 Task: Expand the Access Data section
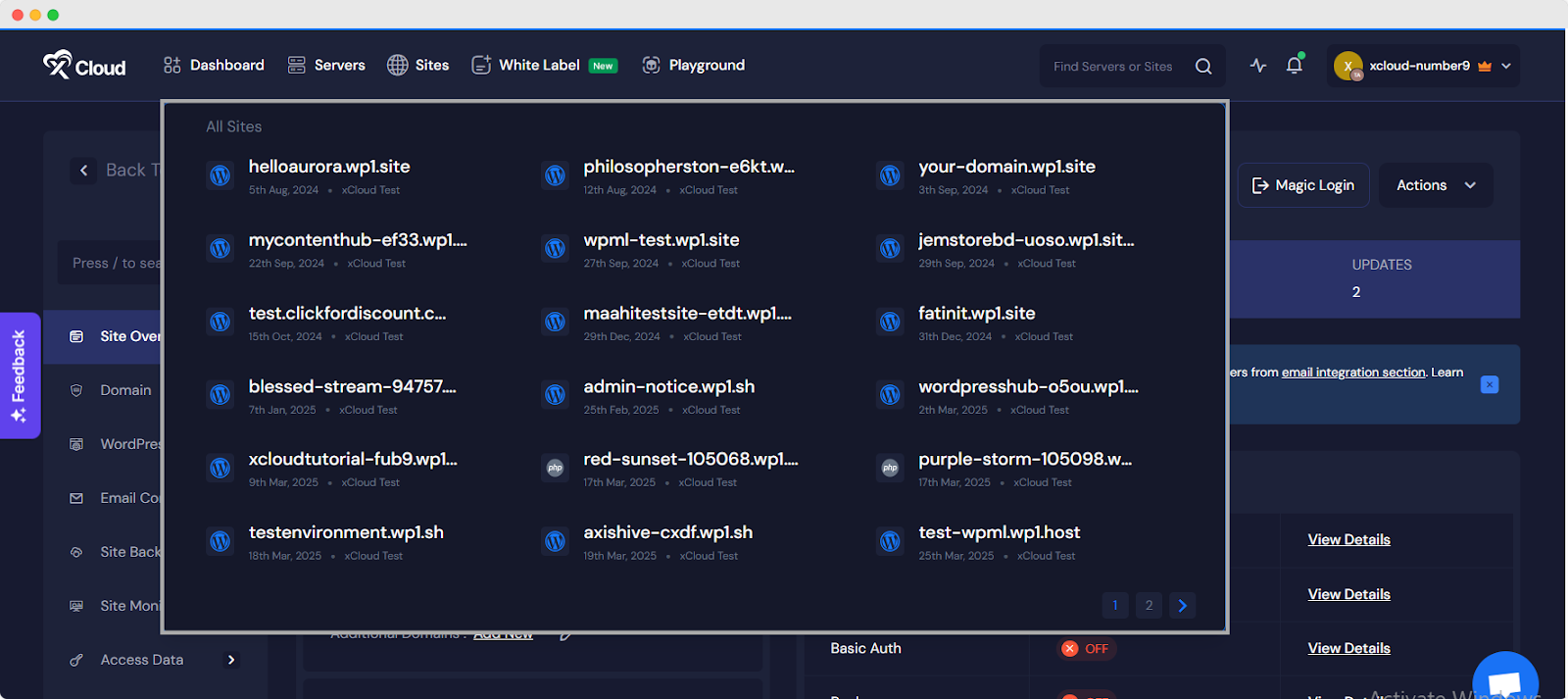231,660
